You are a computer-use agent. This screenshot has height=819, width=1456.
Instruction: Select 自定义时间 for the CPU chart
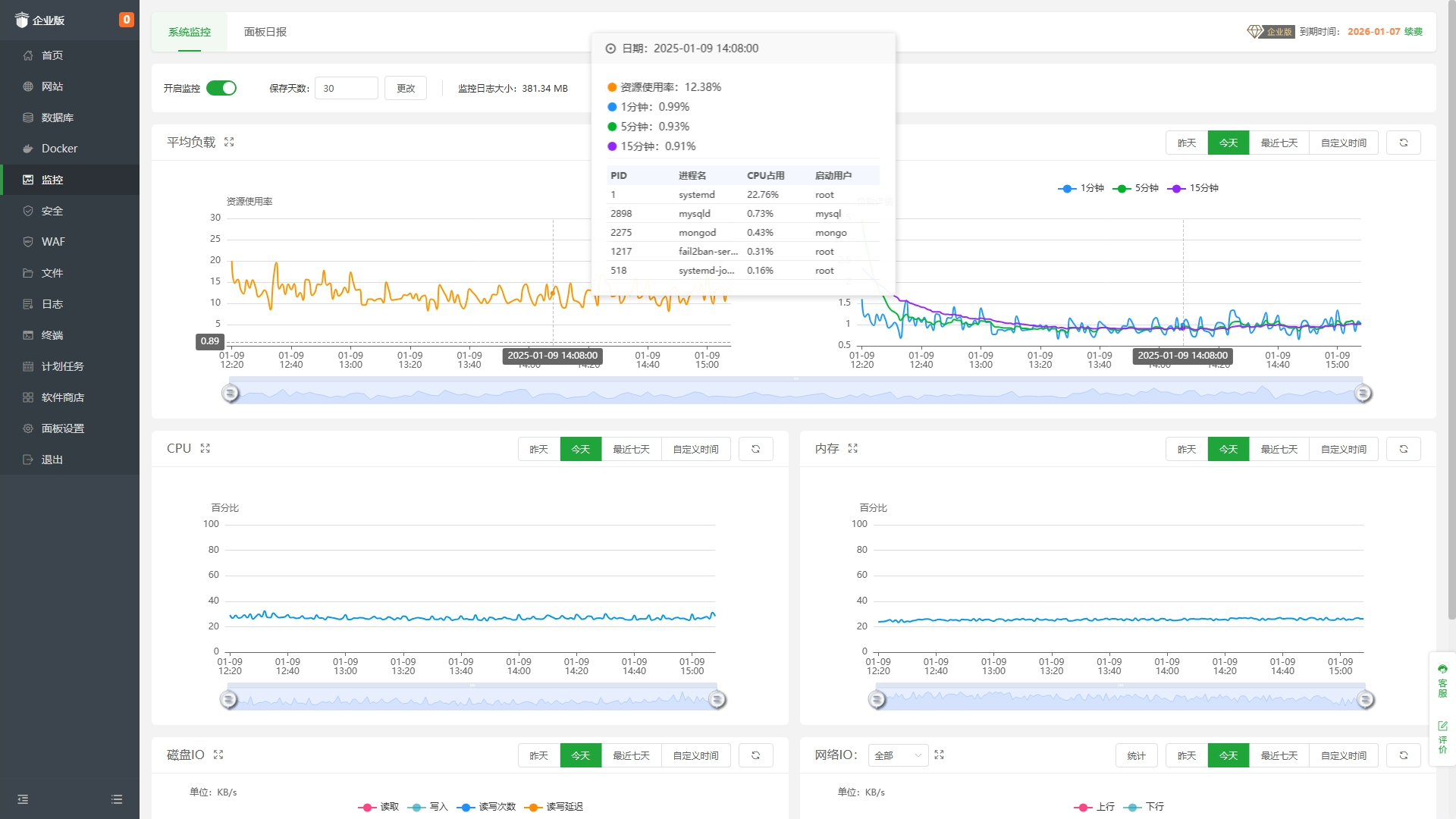coord(695,449)
